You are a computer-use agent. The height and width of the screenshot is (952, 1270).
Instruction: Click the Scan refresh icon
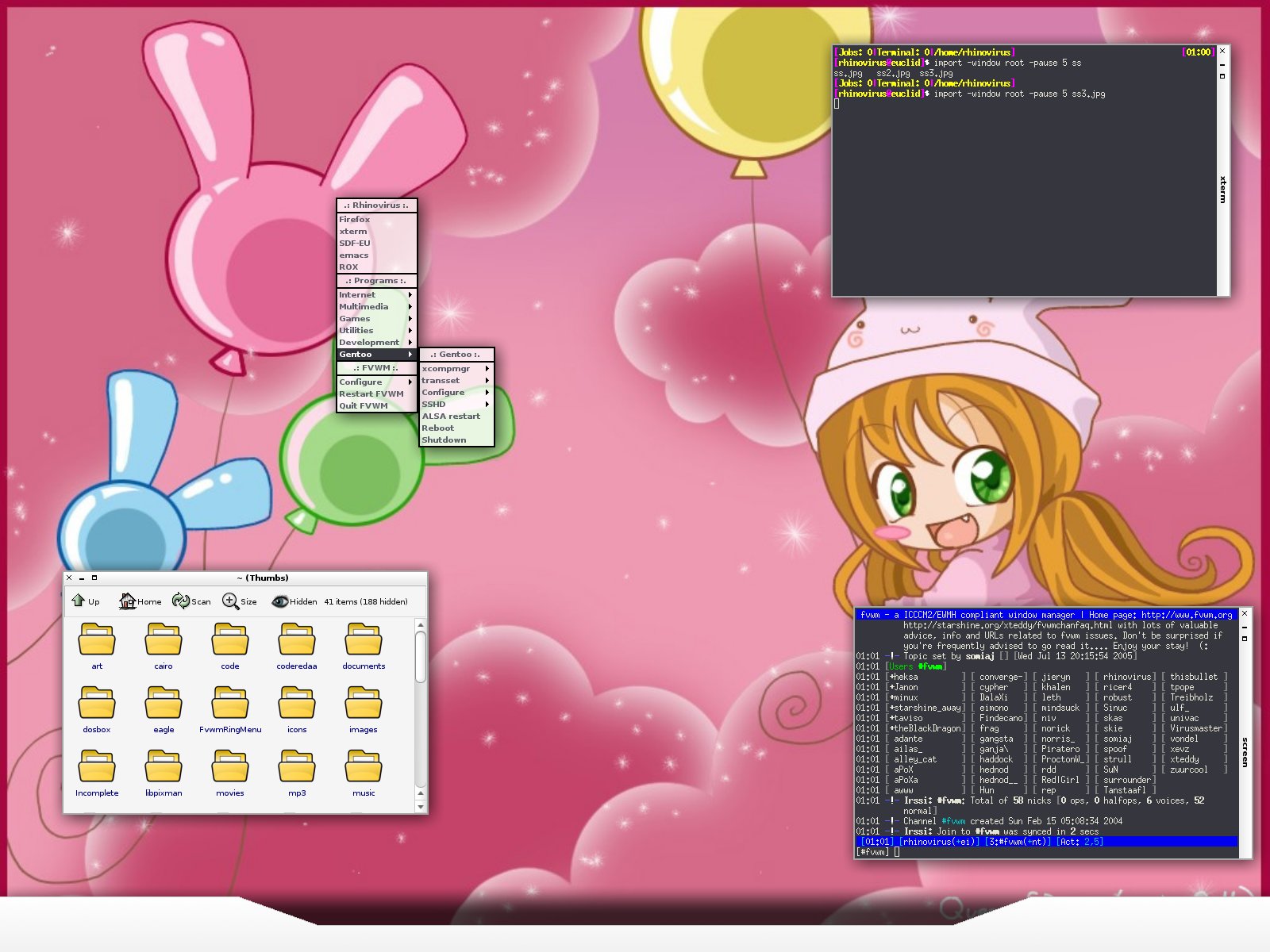(x=180, y=601)
